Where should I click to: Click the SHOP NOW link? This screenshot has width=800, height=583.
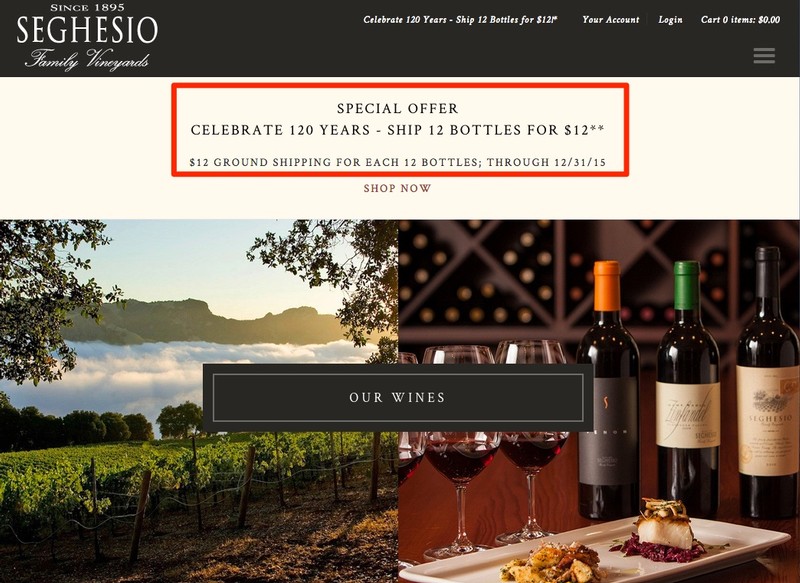[397, 188]
